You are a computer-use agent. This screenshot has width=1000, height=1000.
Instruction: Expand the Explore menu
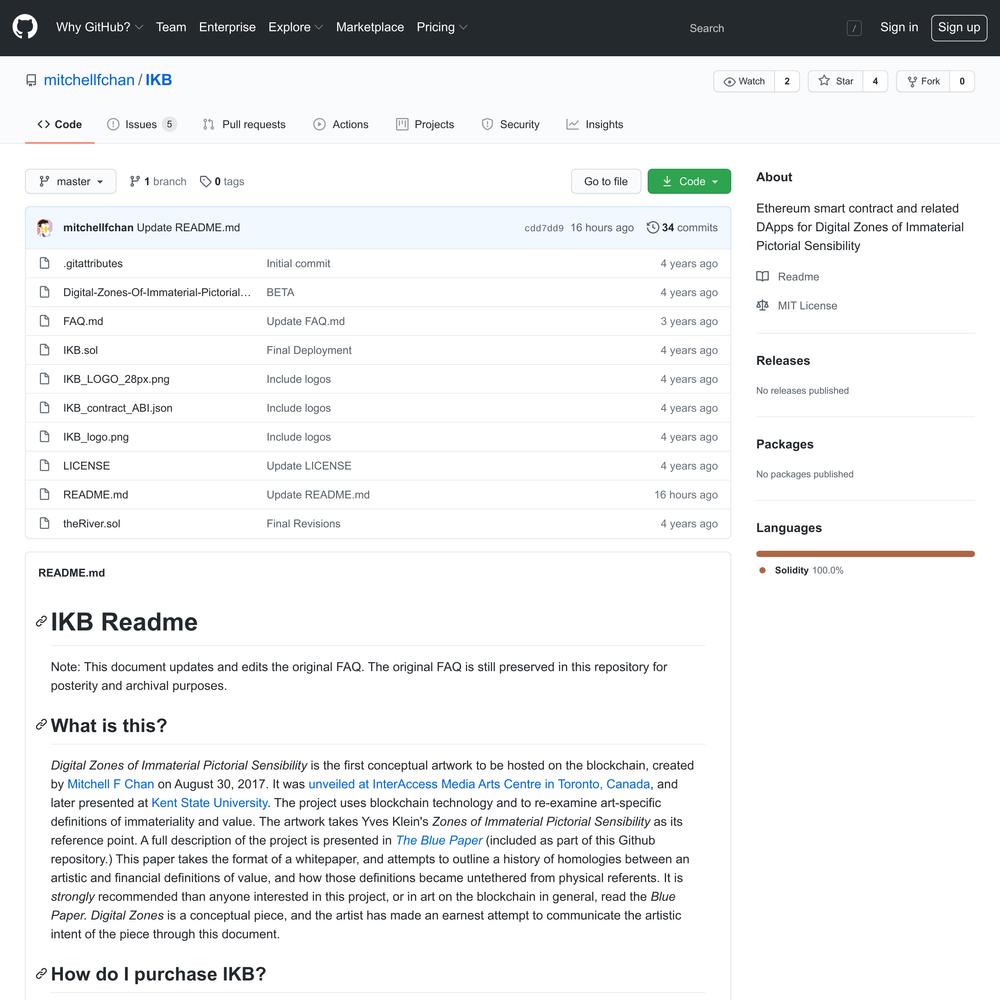point(296,27)
